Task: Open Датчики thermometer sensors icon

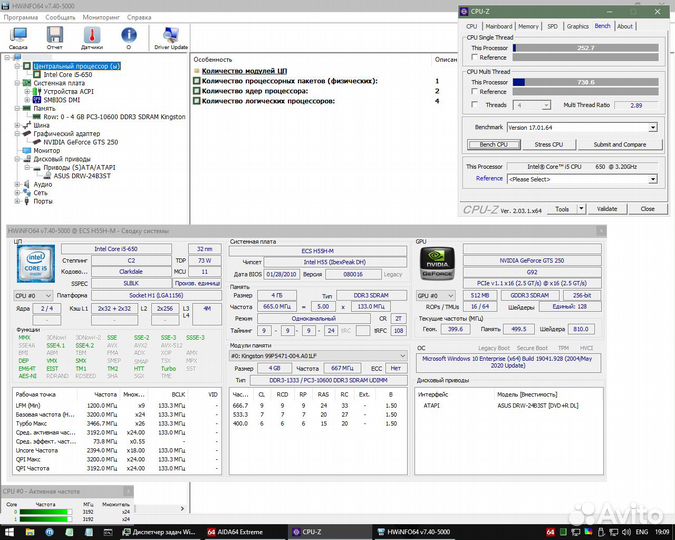Action: pos(92,38)
